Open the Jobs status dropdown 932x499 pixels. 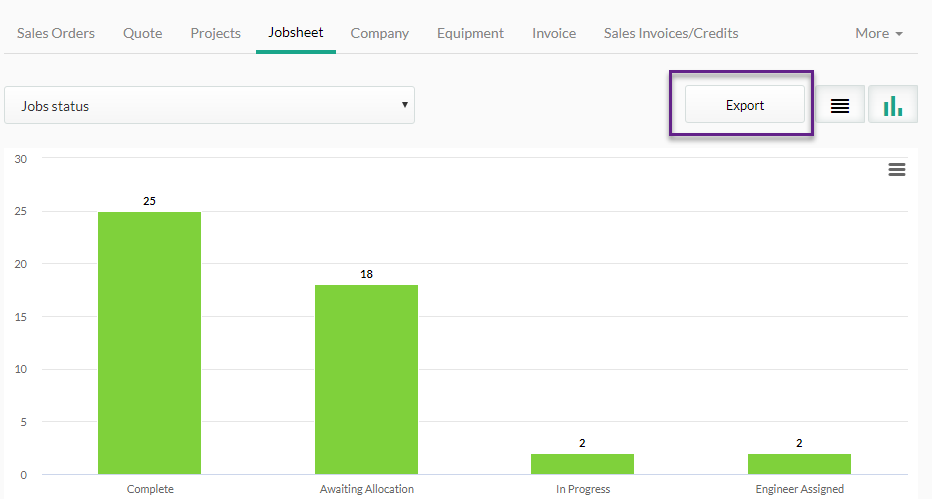[x=209, y=105]
